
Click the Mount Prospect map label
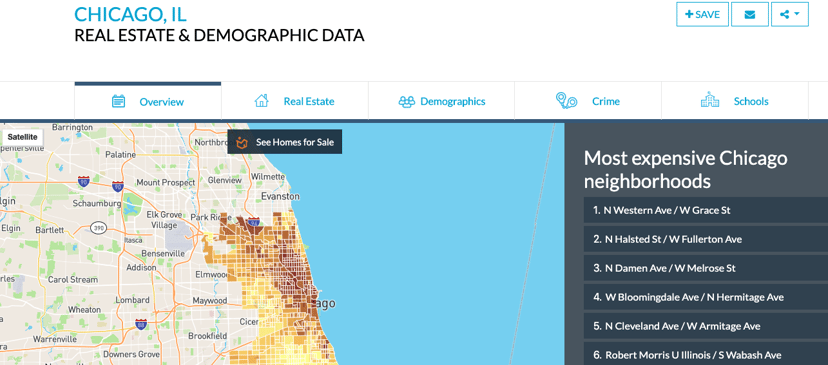pos(166,182)
